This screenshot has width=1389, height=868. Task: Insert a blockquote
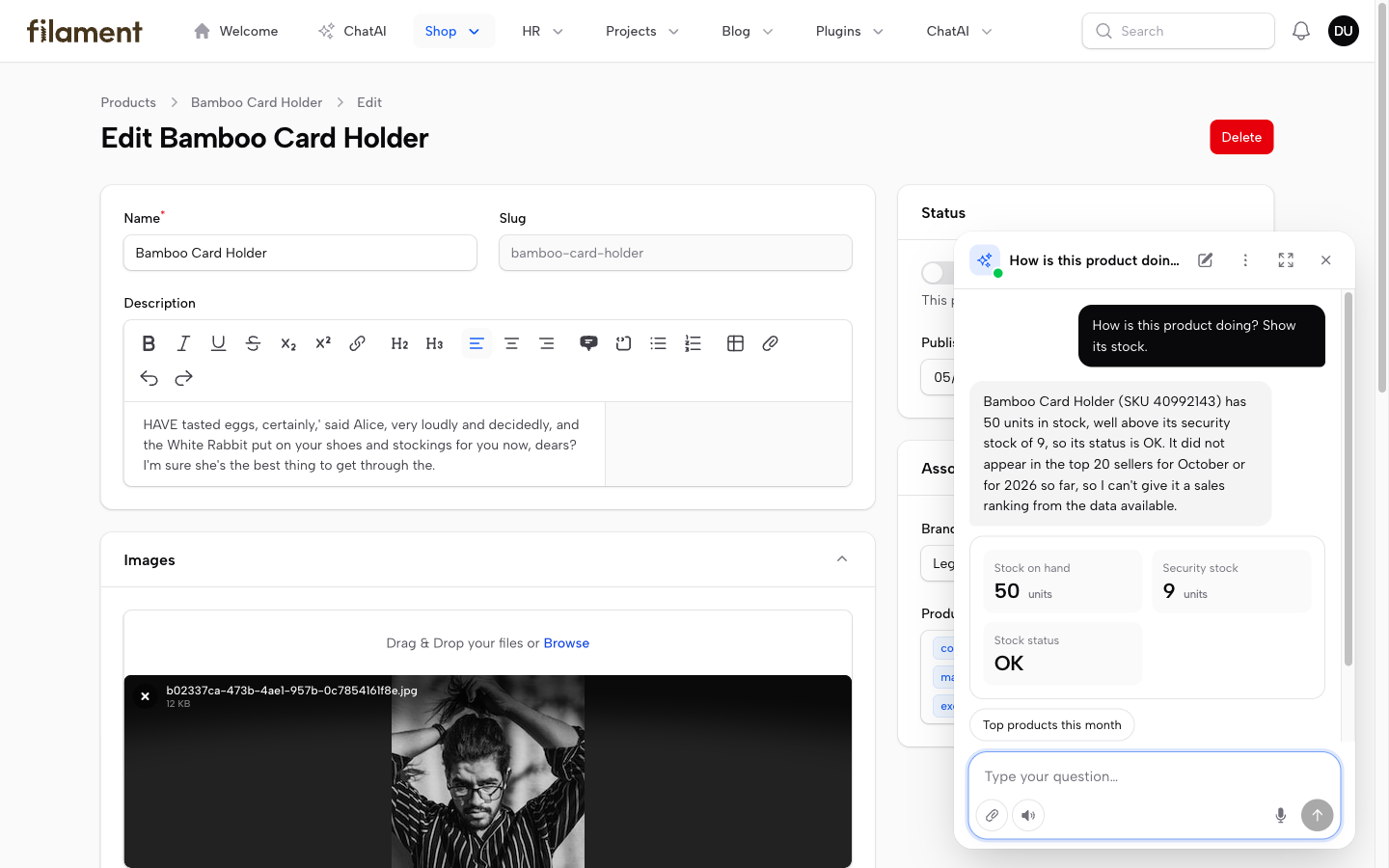[588, 343]
